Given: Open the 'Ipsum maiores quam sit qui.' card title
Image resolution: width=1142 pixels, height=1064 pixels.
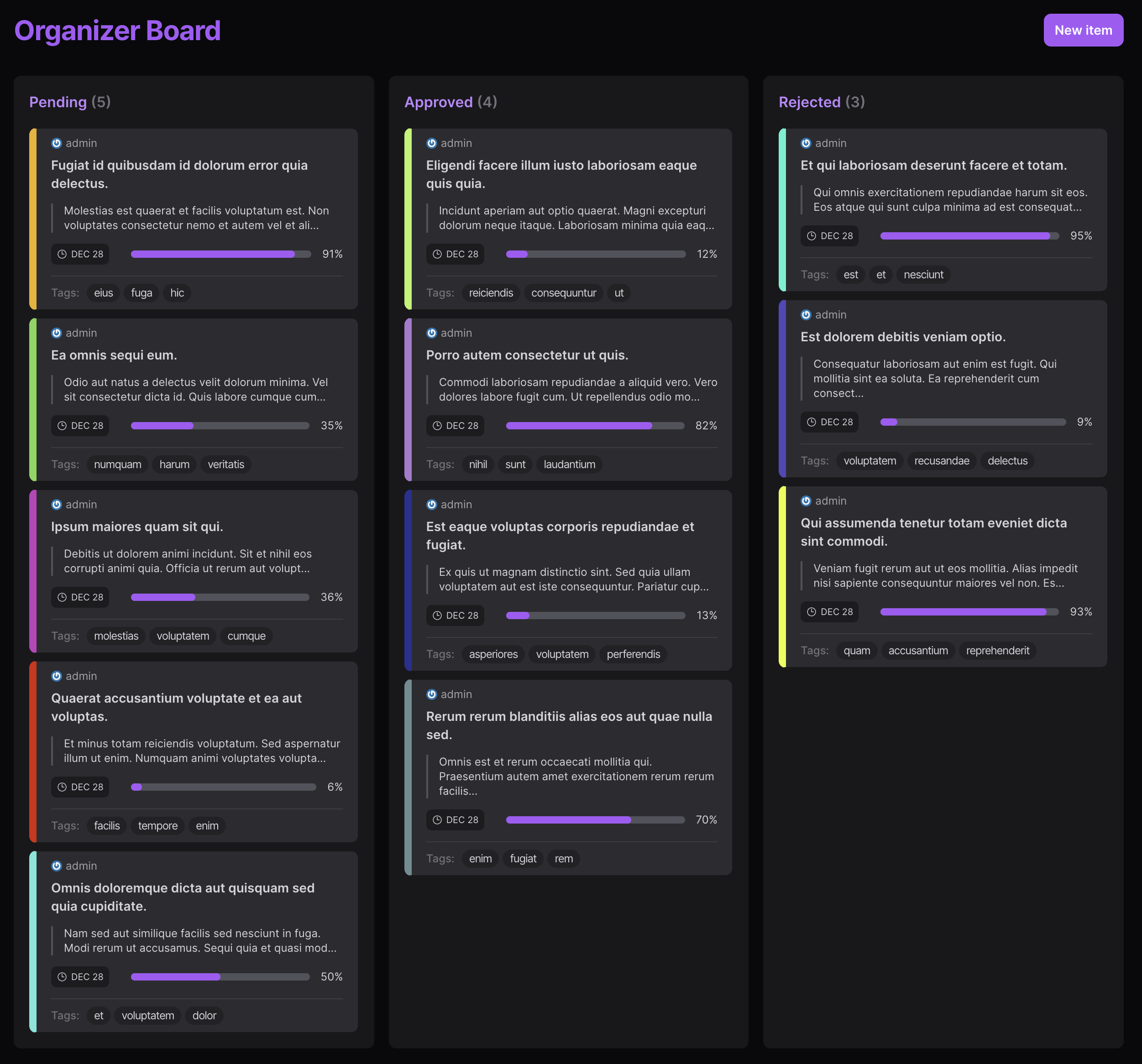Looking at the screenshot, I should point(137,527).
